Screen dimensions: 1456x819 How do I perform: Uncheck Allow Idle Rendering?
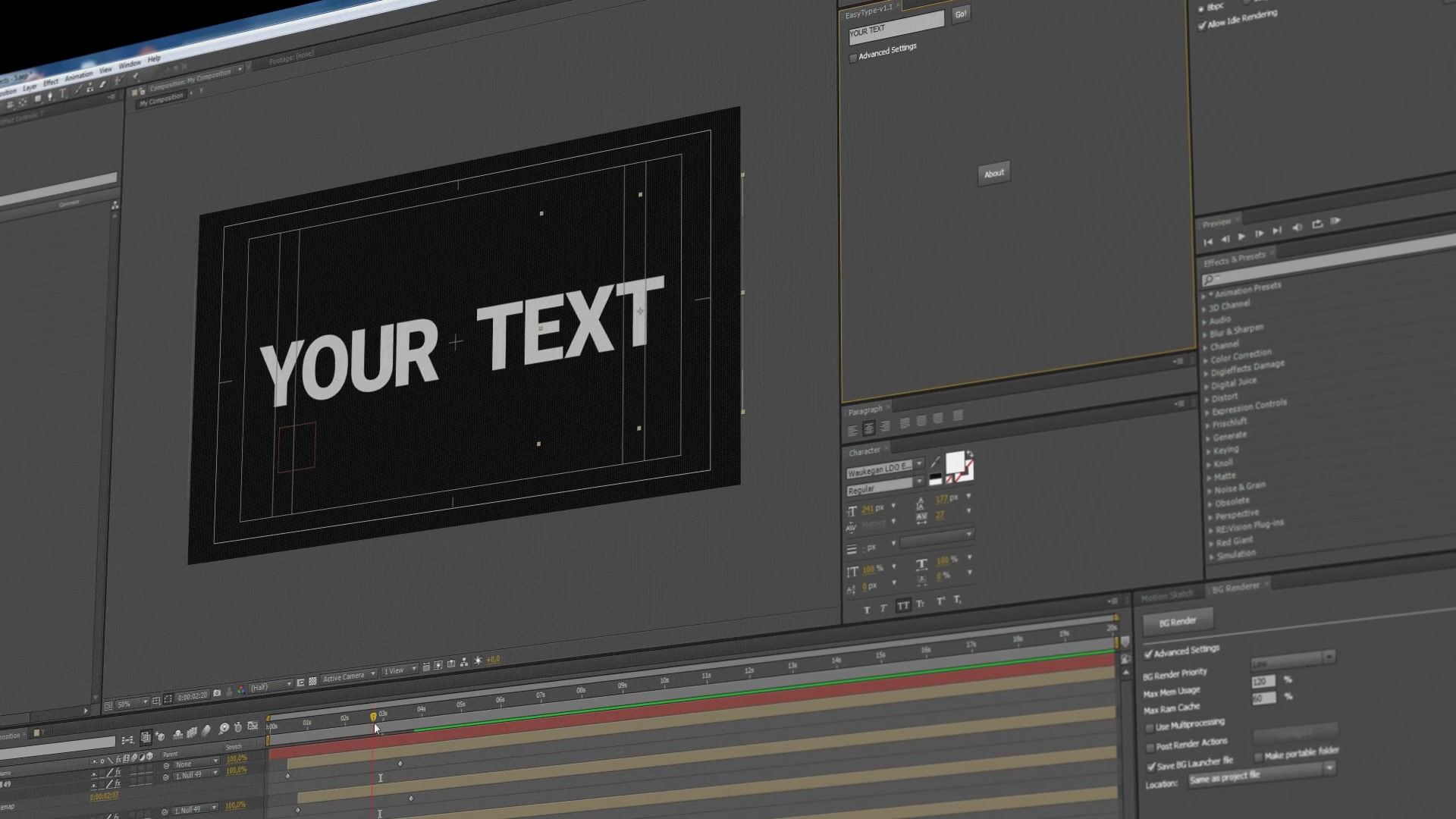1202,26
